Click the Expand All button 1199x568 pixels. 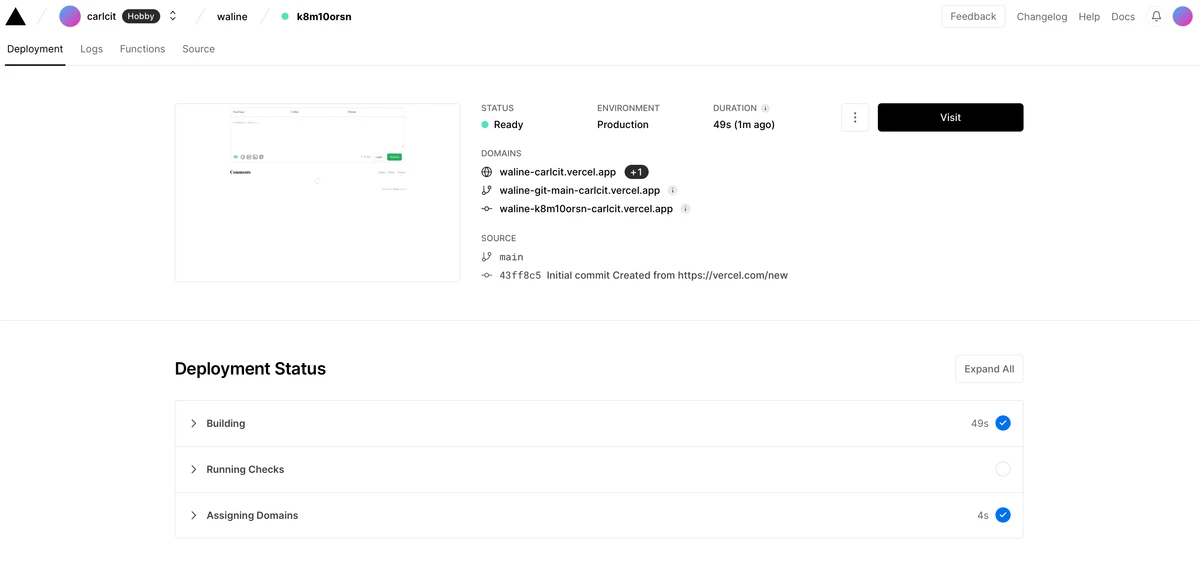[x=989, y=368]
